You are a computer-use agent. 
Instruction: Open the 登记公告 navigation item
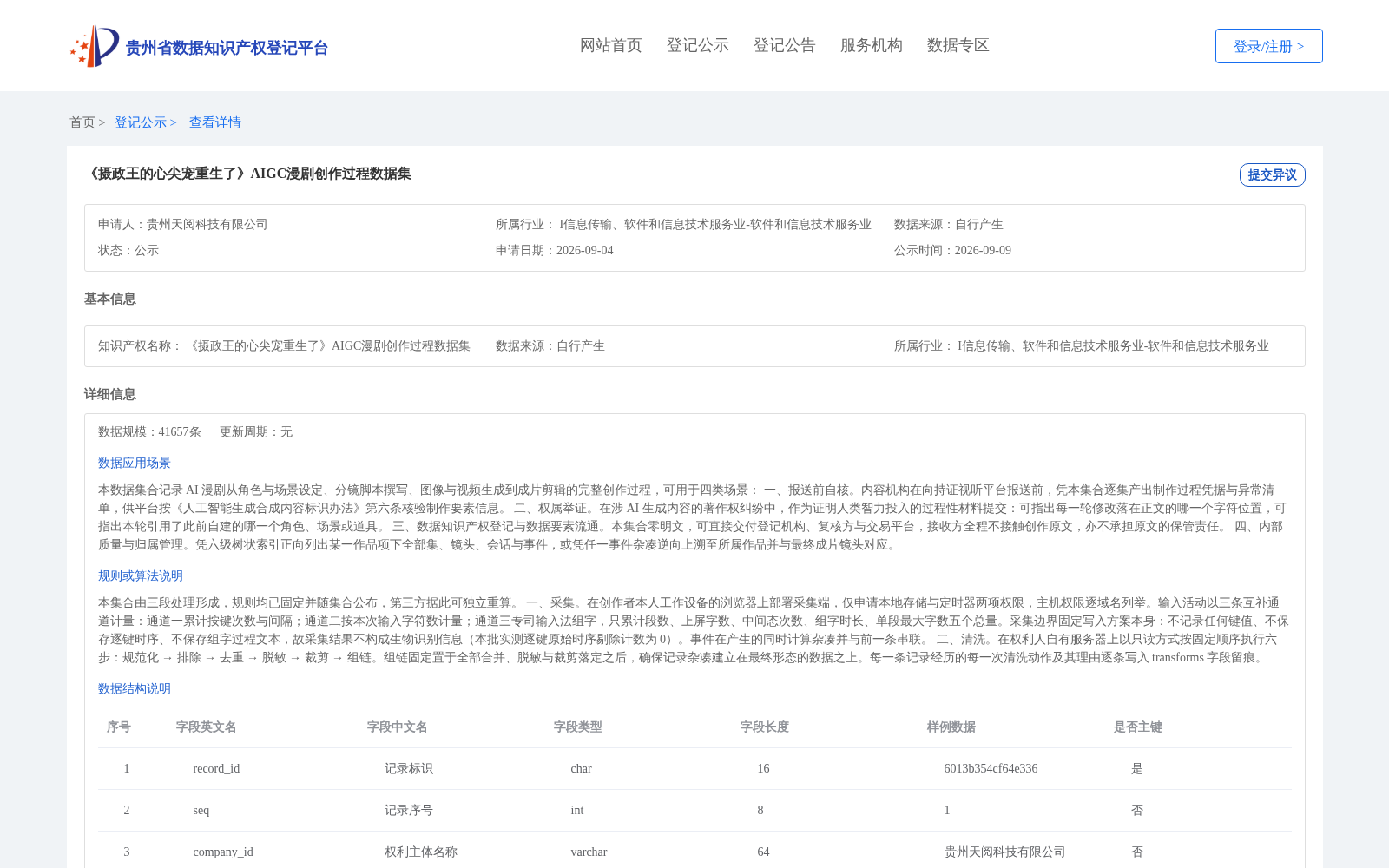(785, 45)
